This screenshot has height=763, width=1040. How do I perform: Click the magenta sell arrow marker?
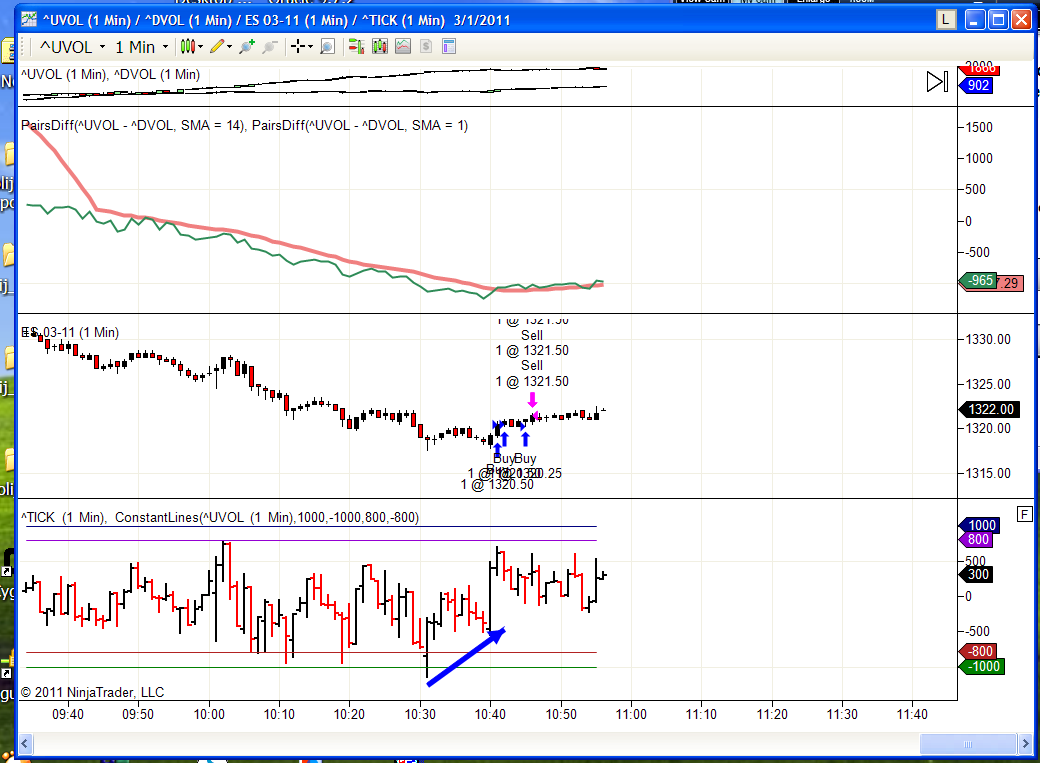[533, 400]
